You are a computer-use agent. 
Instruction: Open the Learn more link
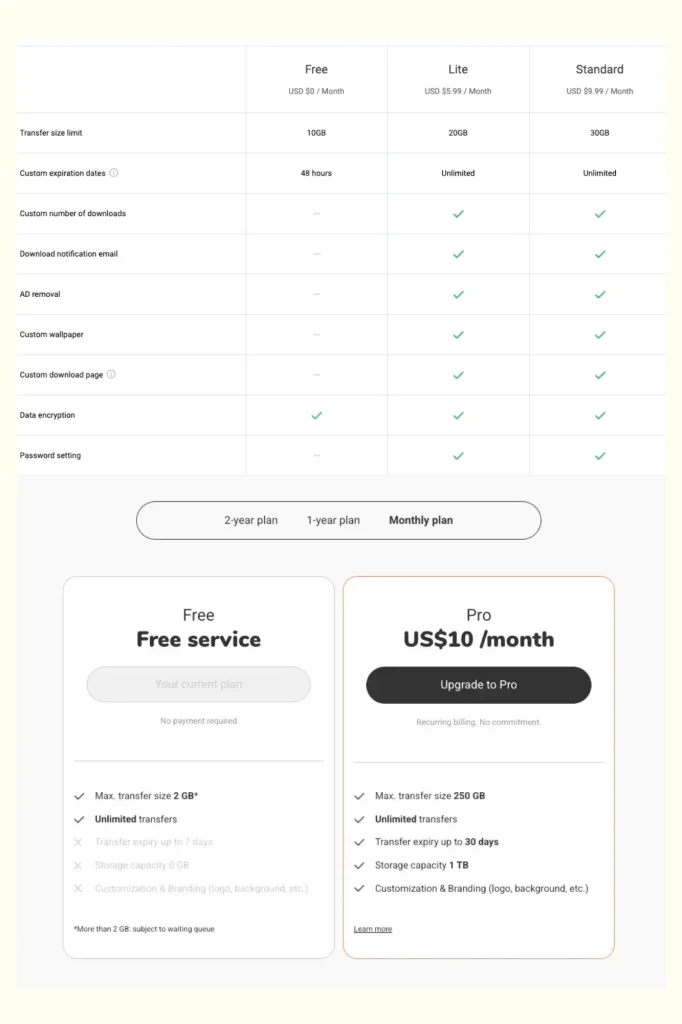[372, 929]
